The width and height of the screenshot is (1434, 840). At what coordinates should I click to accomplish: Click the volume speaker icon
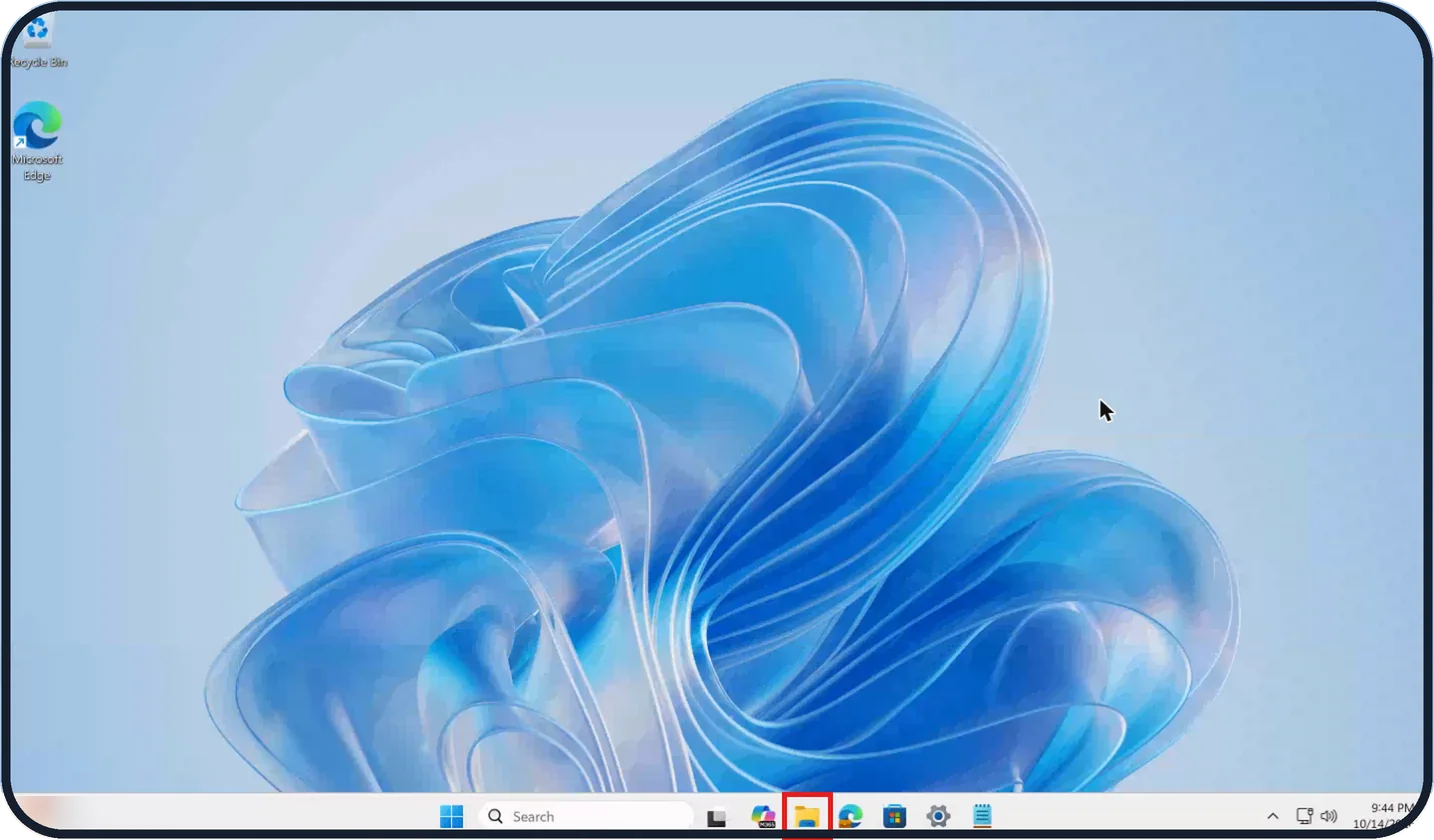tap(1329, 817)
